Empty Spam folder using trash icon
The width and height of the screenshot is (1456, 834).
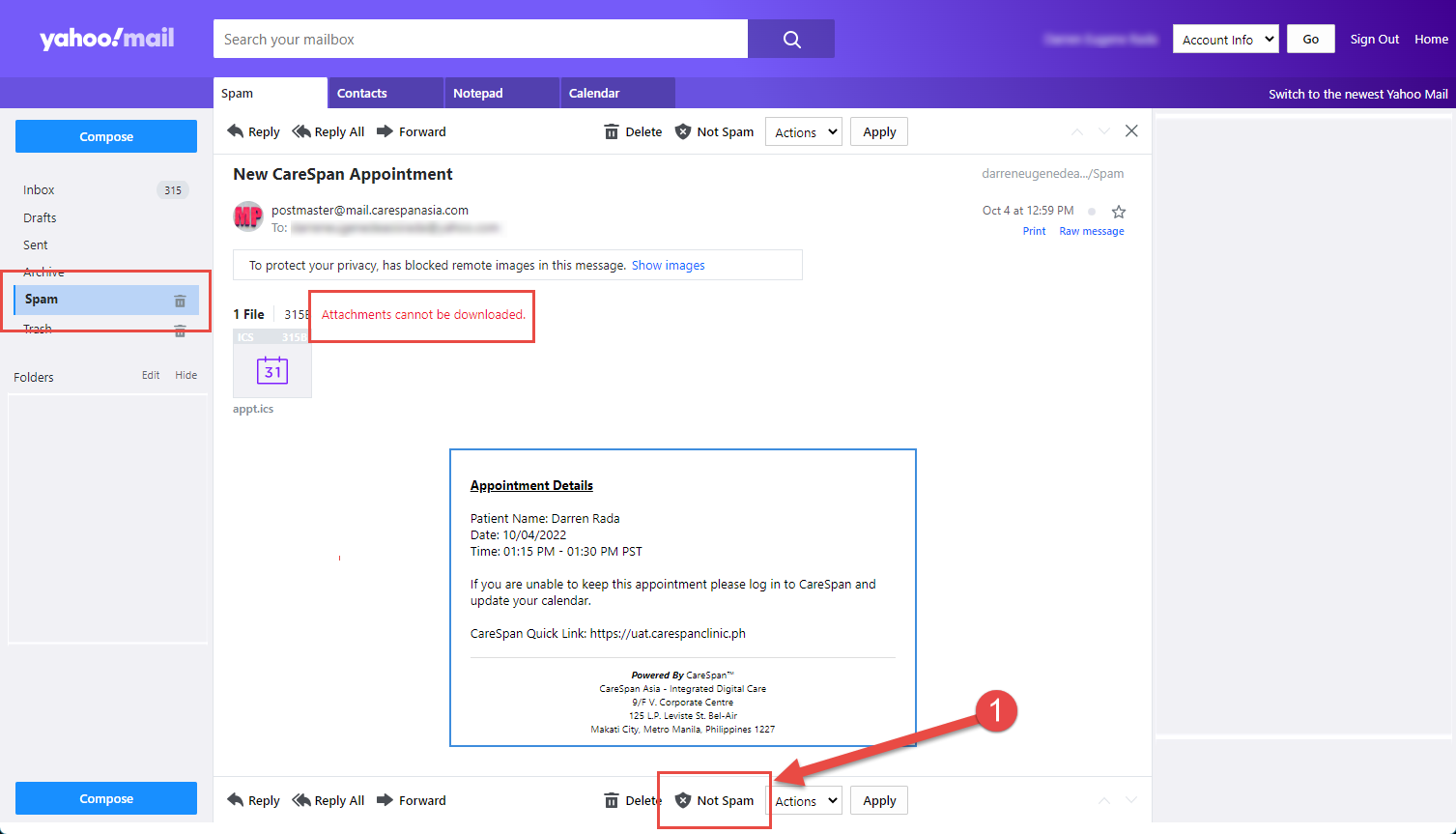pos(180,301)
